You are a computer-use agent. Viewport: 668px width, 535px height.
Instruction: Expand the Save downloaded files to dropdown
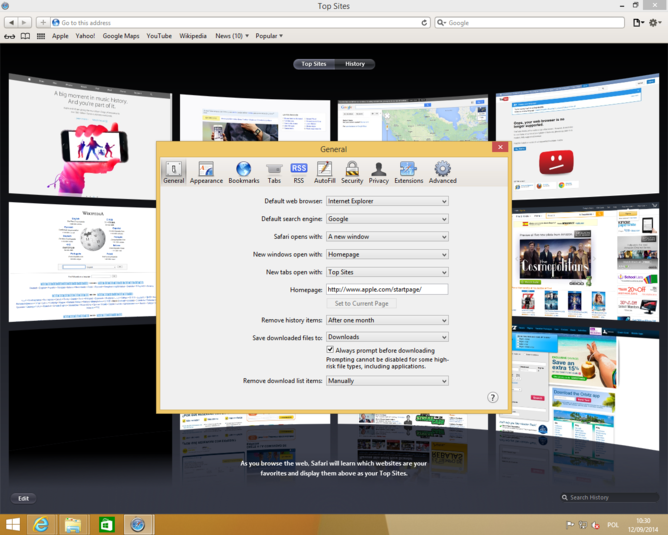(x=387, y=337)
